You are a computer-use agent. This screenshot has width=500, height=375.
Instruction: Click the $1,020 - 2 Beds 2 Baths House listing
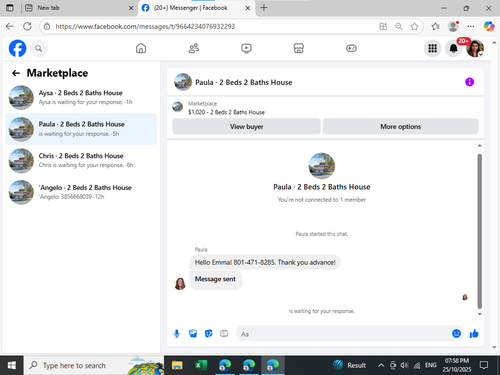click(226, 112)
